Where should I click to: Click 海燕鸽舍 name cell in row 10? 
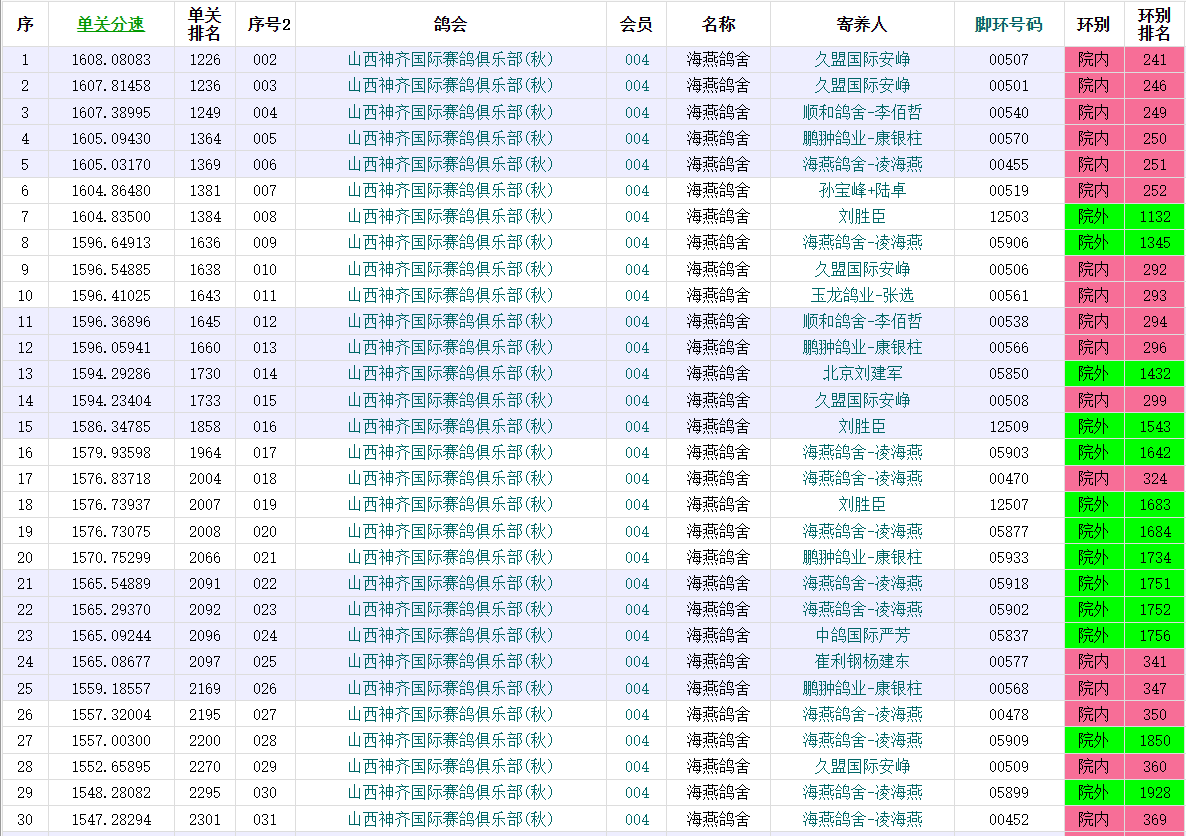[x=718, y=296]
